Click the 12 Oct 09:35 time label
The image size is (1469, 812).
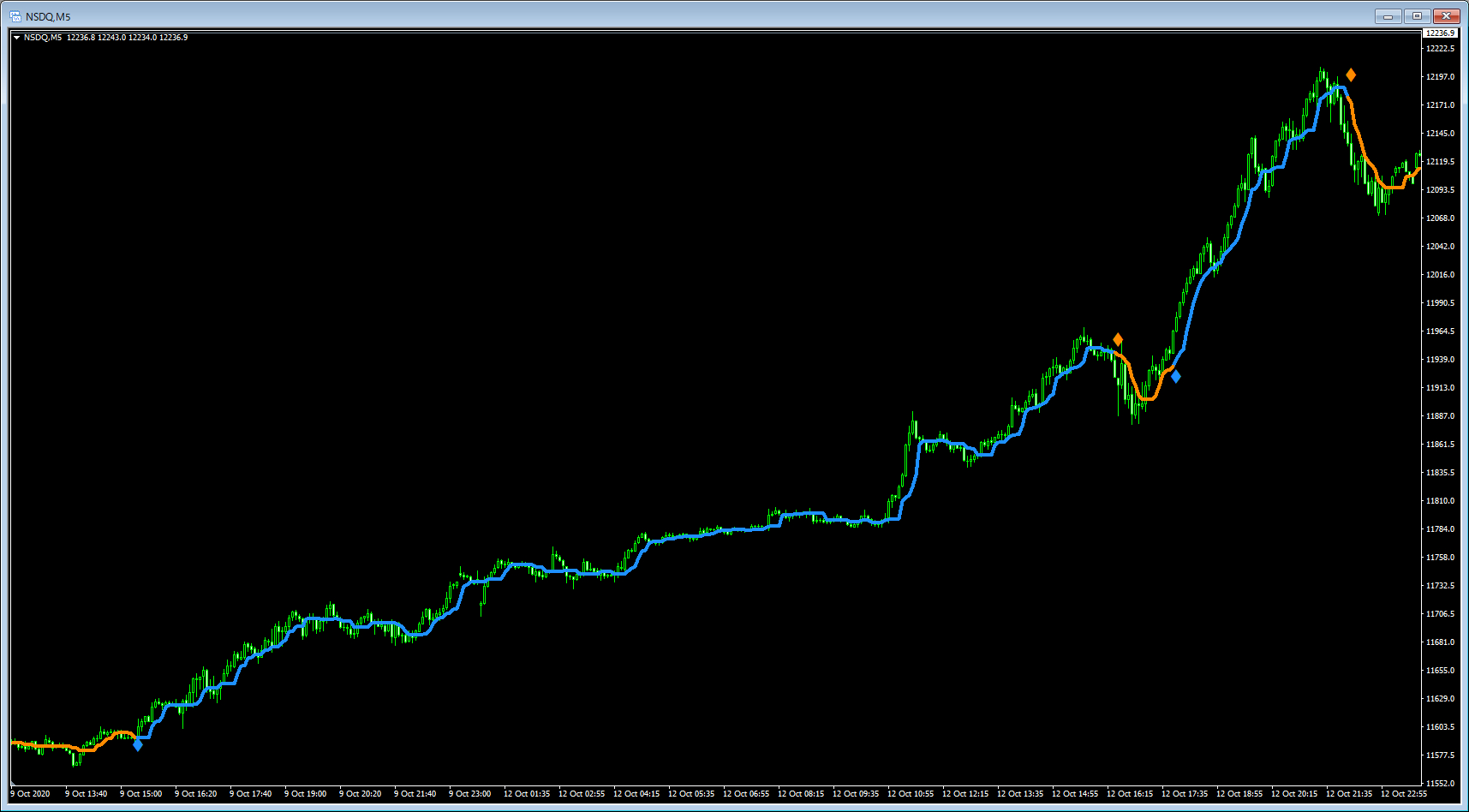tap(856, 794)
